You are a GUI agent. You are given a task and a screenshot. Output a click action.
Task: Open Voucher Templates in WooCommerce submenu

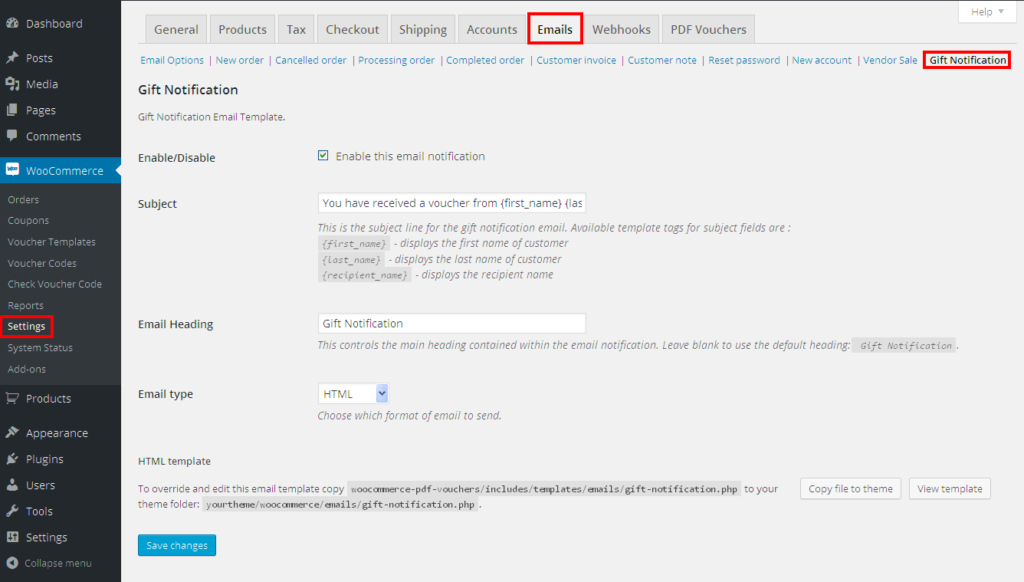pyautogui.click(x=52, y=242)
